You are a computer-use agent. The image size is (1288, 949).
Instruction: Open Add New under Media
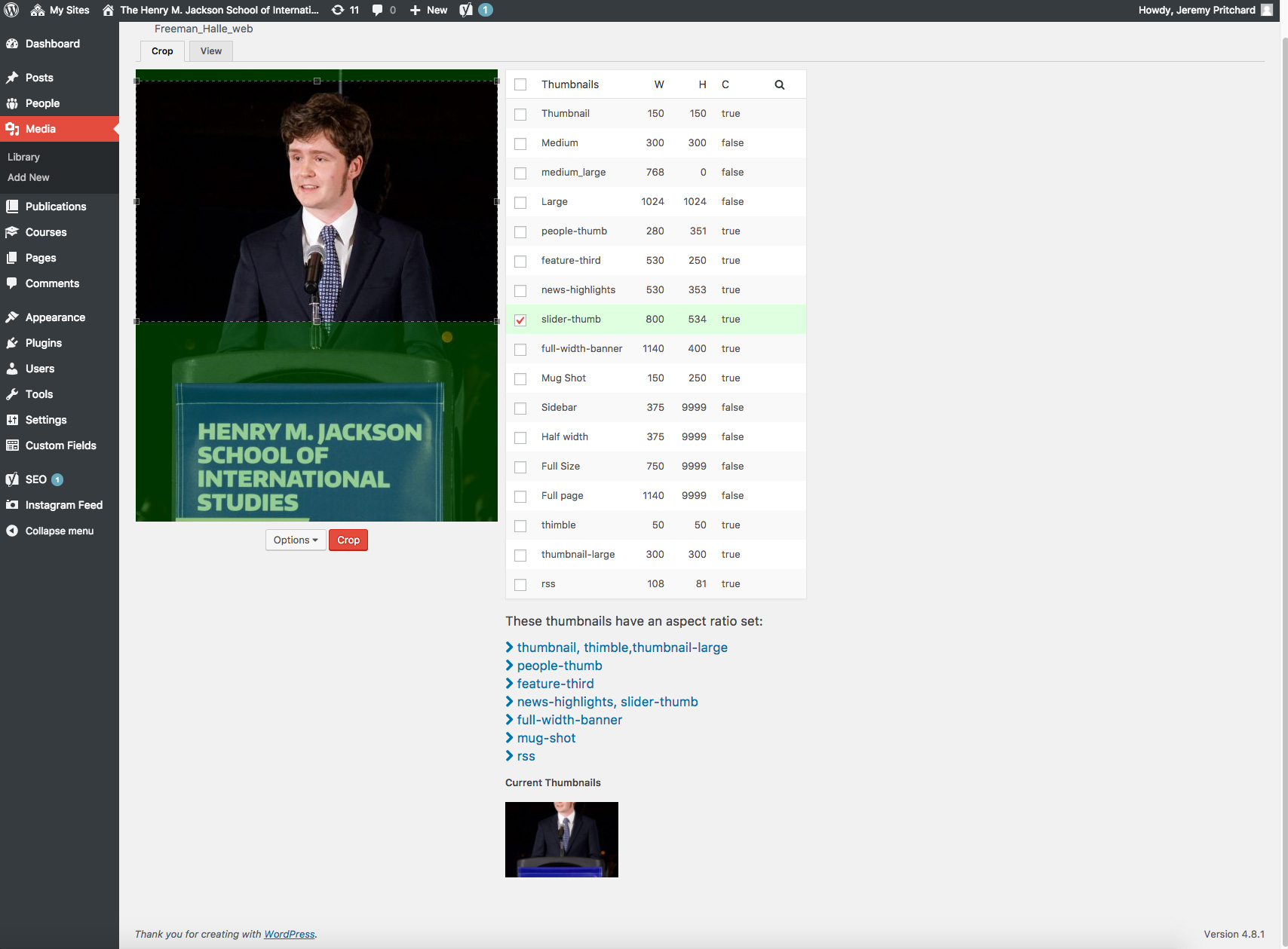[29, 177]
